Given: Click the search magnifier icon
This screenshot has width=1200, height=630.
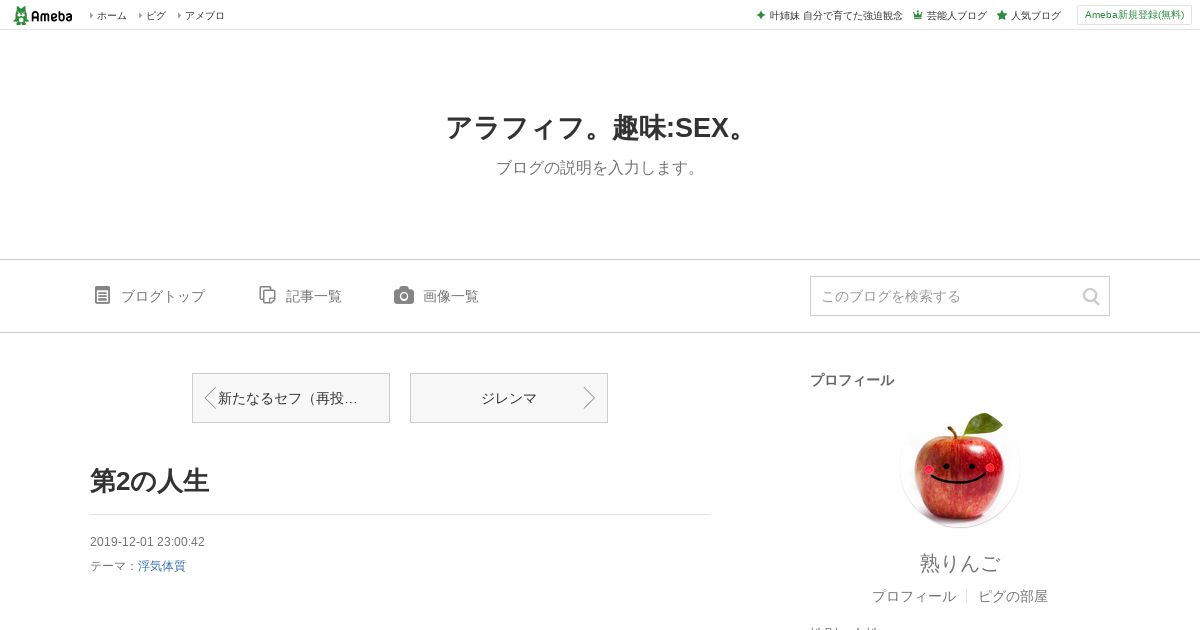Looking at the screenshot, I should point(1090,296).
